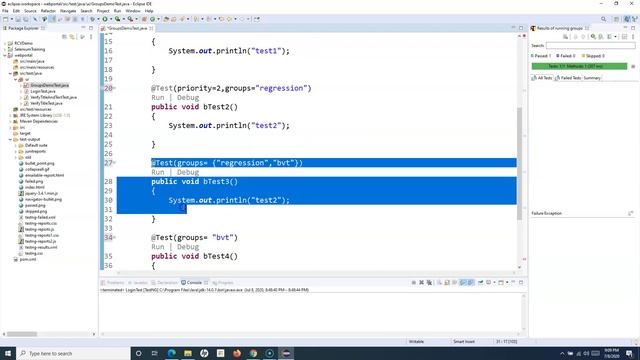Image resolution: width=640 pixels, height=360 pixels.
Task: Select pom.xml in Package Explorer
Action: coord(28,259)
